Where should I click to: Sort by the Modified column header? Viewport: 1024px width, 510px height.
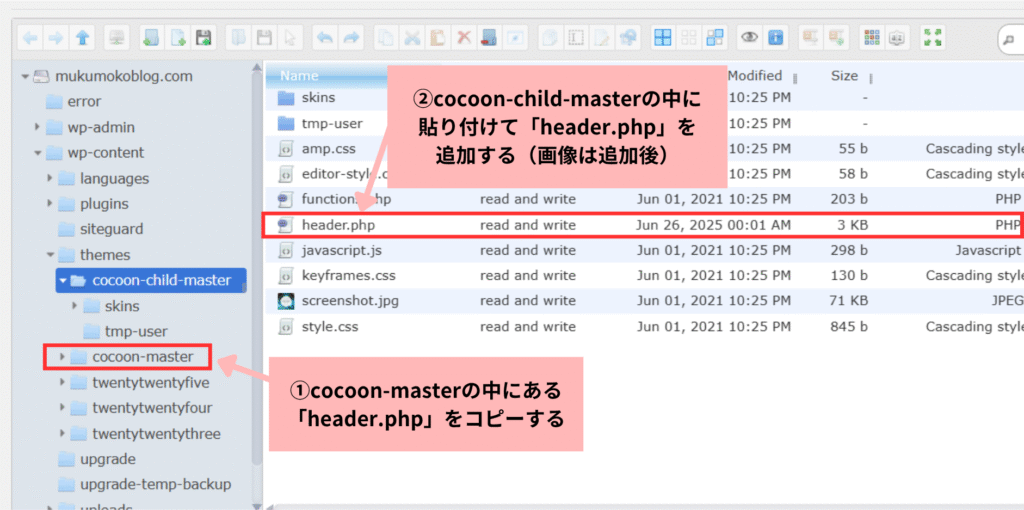[x=754, y=76]
